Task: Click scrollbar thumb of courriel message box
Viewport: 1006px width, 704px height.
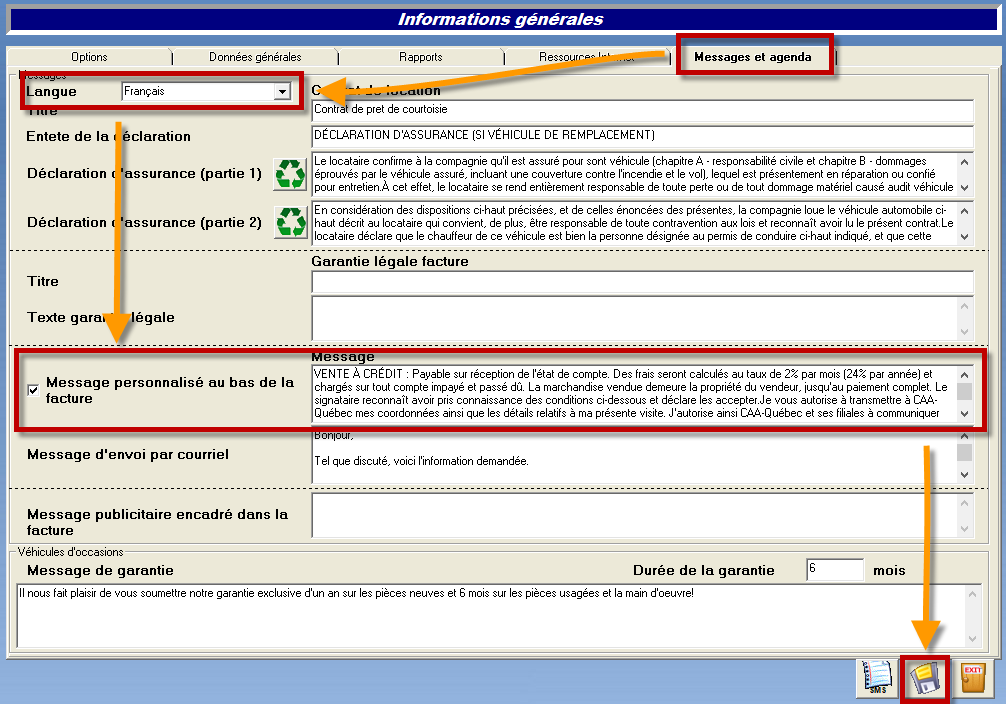Action: pos(964,452)
